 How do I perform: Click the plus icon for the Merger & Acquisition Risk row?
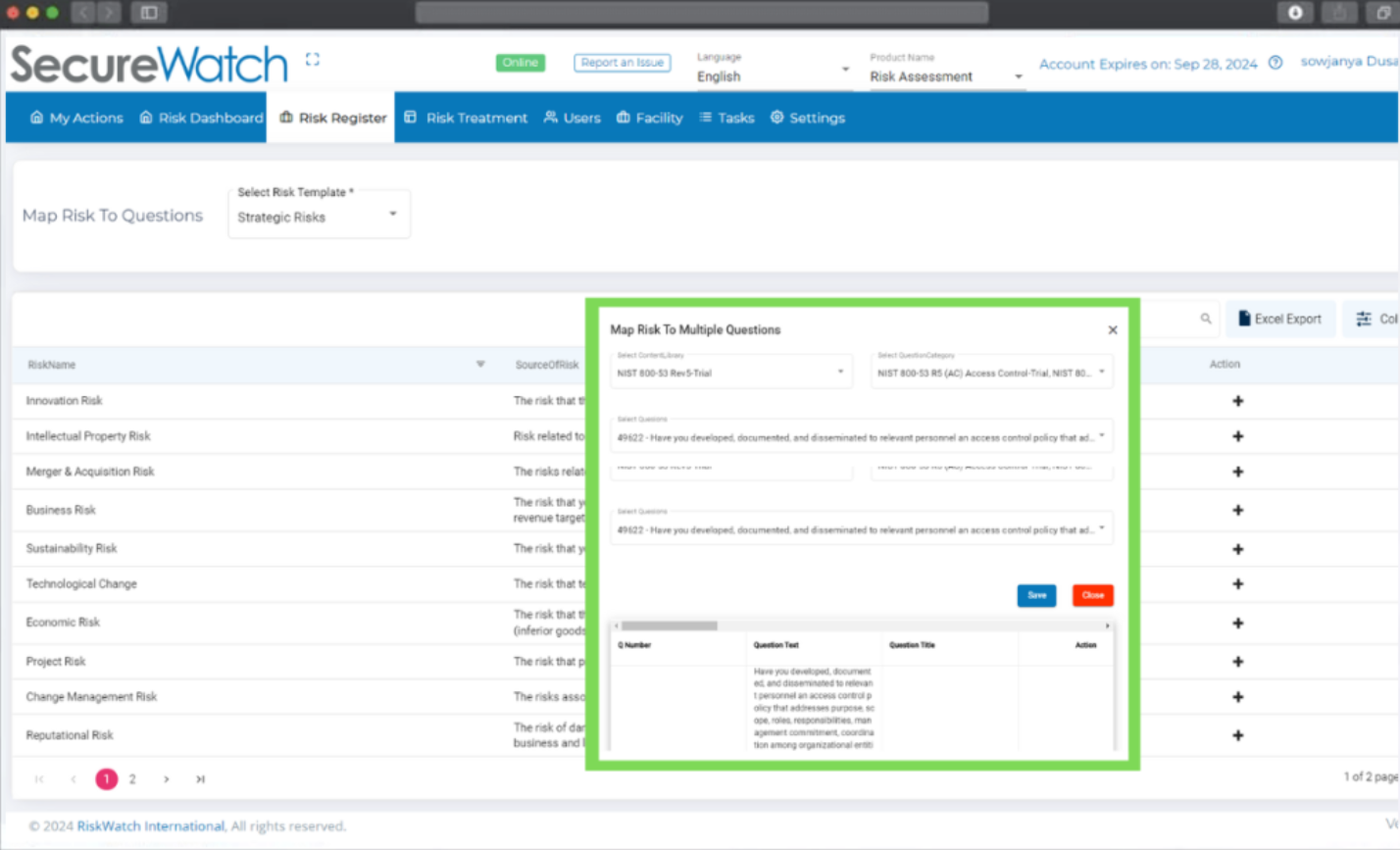point(1237,472)
